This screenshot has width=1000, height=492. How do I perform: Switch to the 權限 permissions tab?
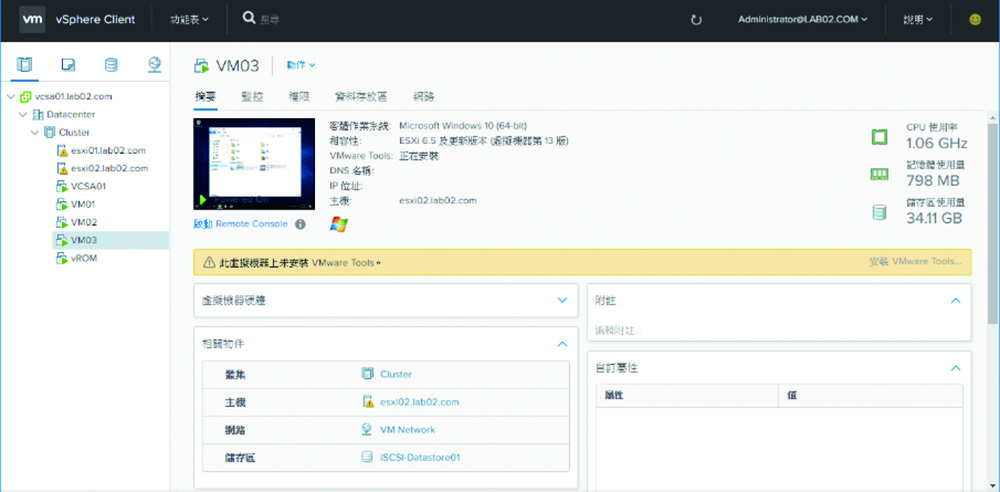[299, 97]
